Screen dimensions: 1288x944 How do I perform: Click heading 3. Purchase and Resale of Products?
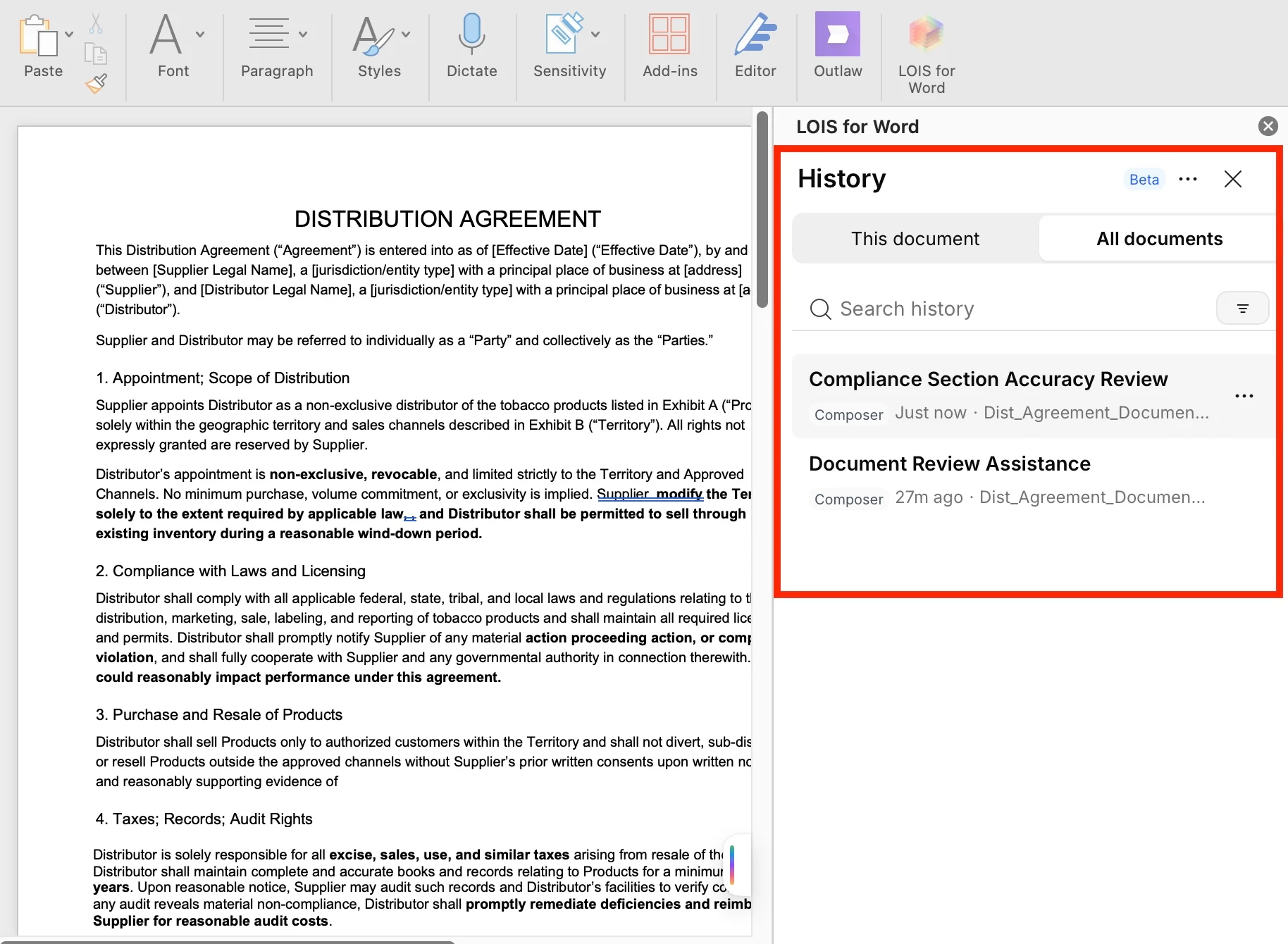click(219, 715)
